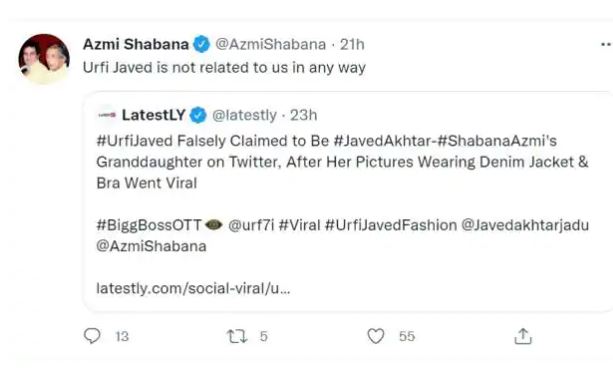The height and width of the screenshot is (371, 613).
Task: Open Azmi Shabana's profile picture
Action: point(44,59)
